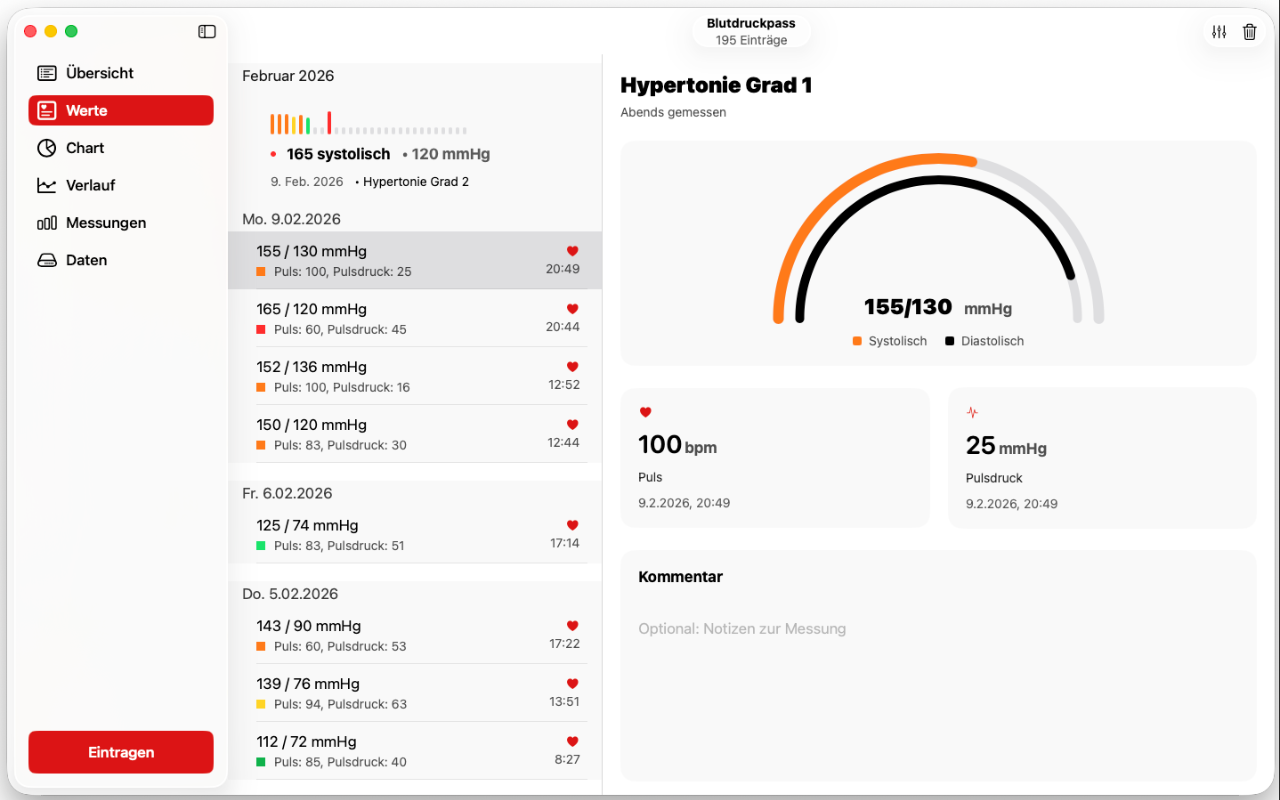
Task: Click the Pulsdruck 25 mmHg card
Action: pos(1101,457)
